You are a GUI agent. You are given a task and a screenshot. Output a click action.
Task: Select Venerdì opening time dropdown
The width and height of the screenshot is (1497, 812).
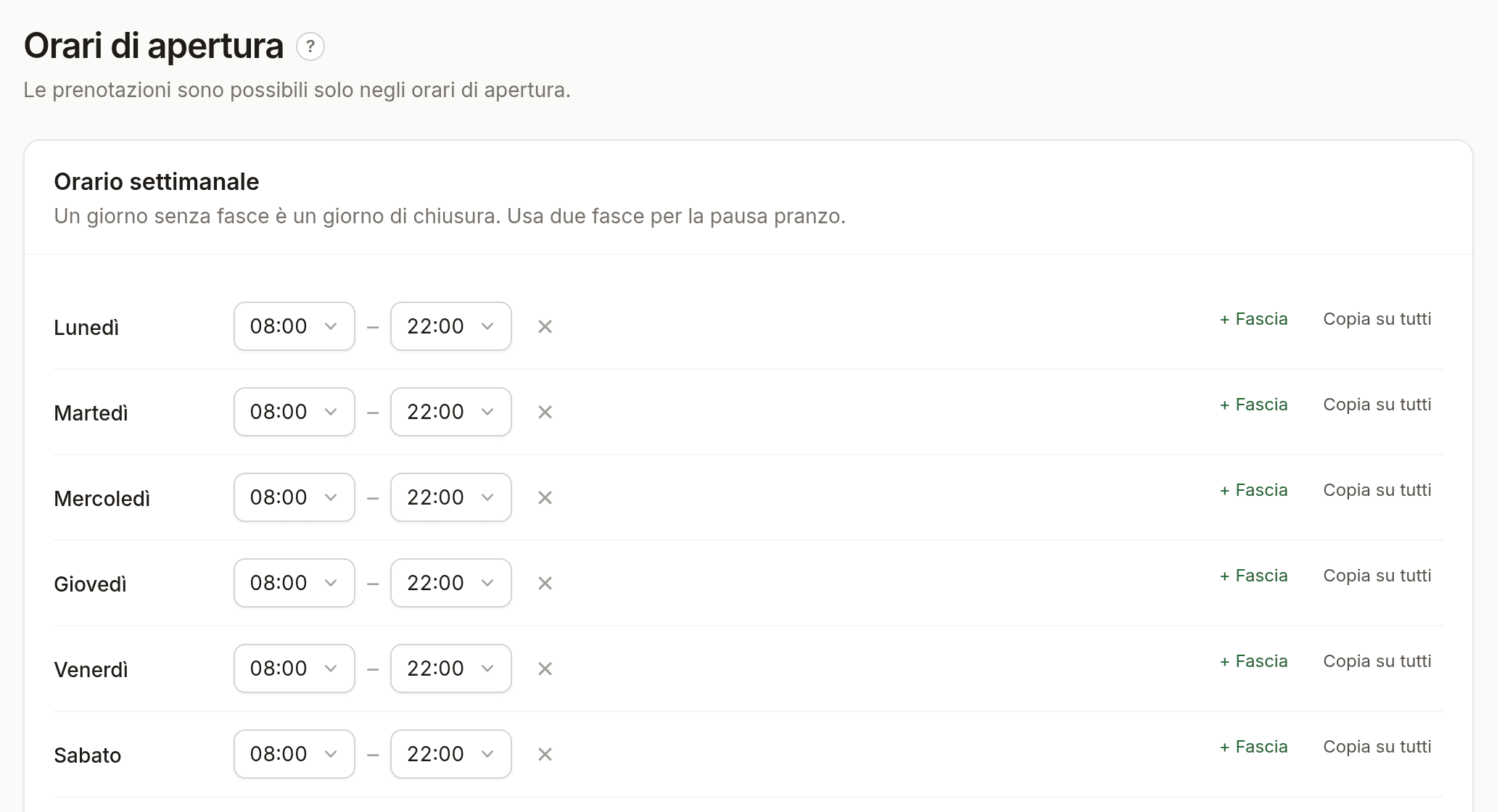(x=294, y=668)
